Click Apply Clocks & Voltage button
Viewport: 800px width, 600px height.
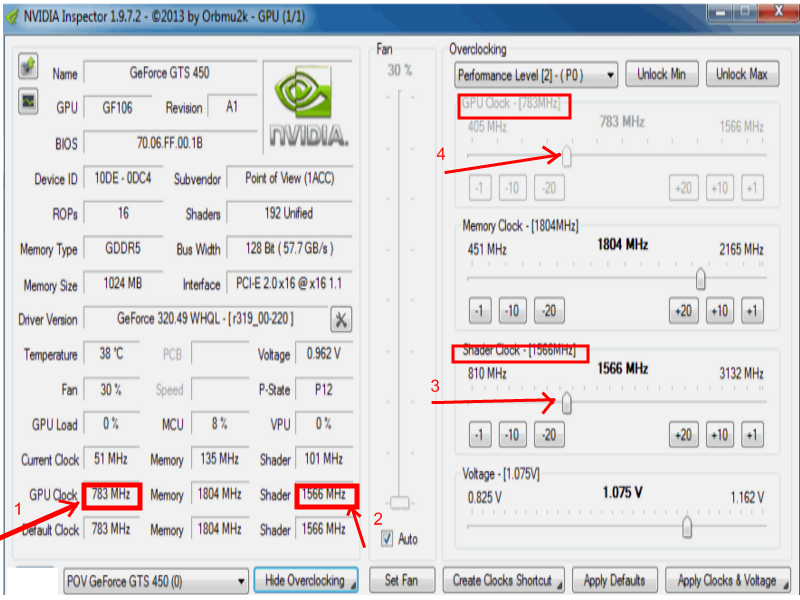tap(727, 581)
